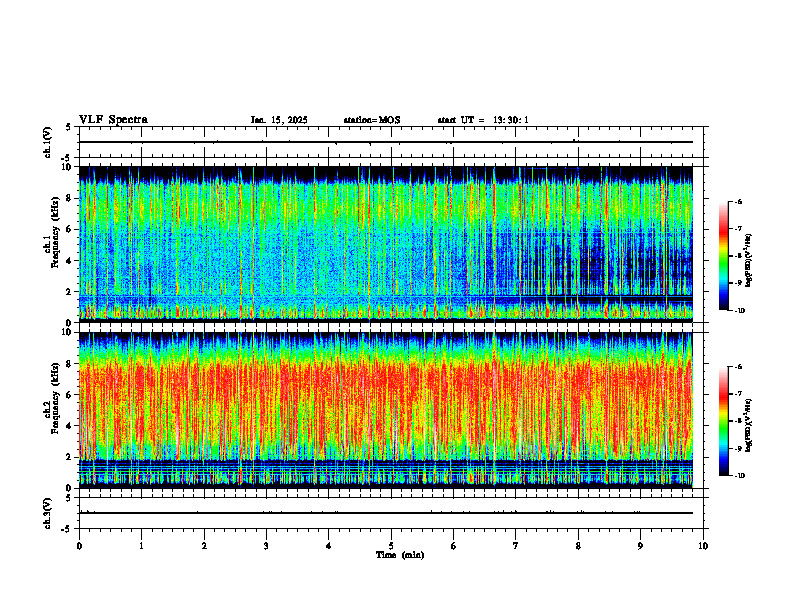Click the "5" tick on the ch.1(V) axis
Screen dimensions: 792x612
tap(69, 127)
